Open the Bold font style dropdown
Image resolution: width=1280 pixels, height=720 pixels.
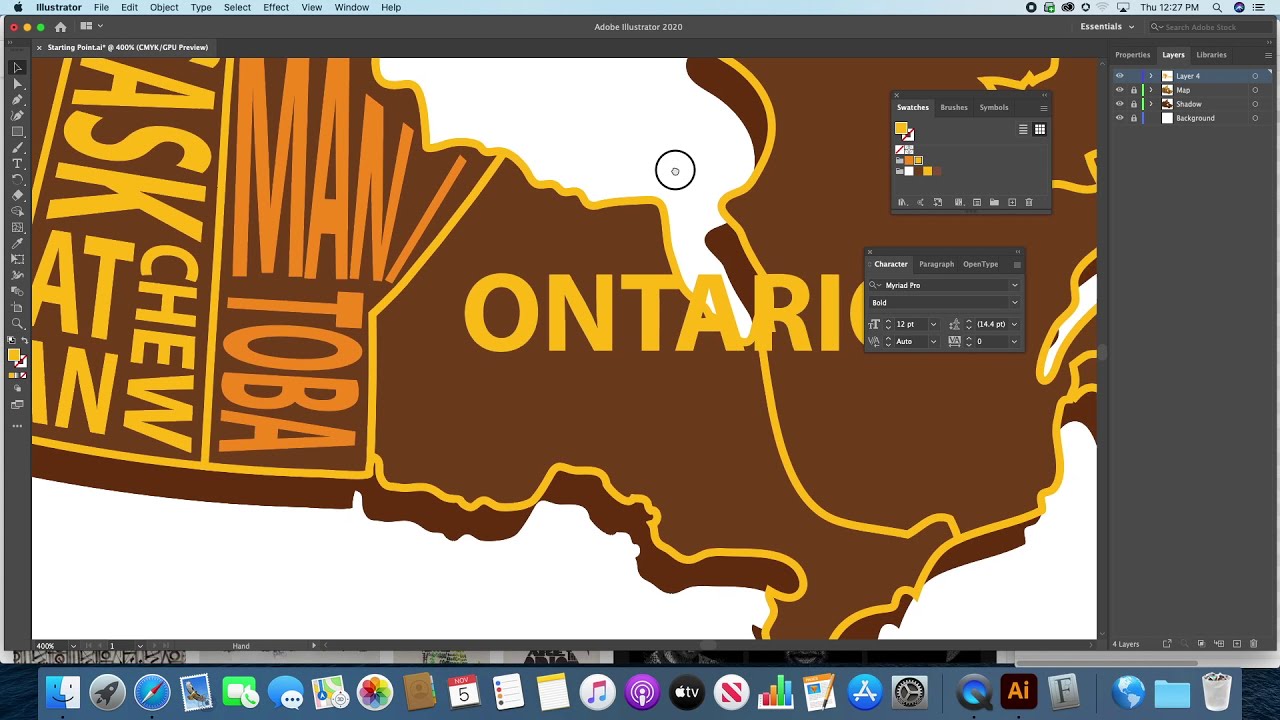[x=1014, y=303]
